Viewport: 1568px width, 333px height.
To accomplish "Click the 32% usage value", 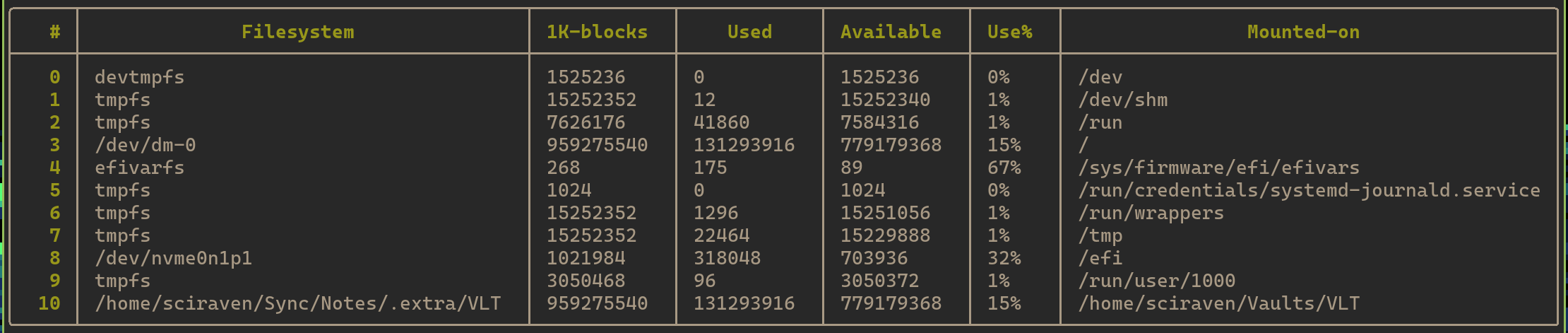I will (1004, 258).
